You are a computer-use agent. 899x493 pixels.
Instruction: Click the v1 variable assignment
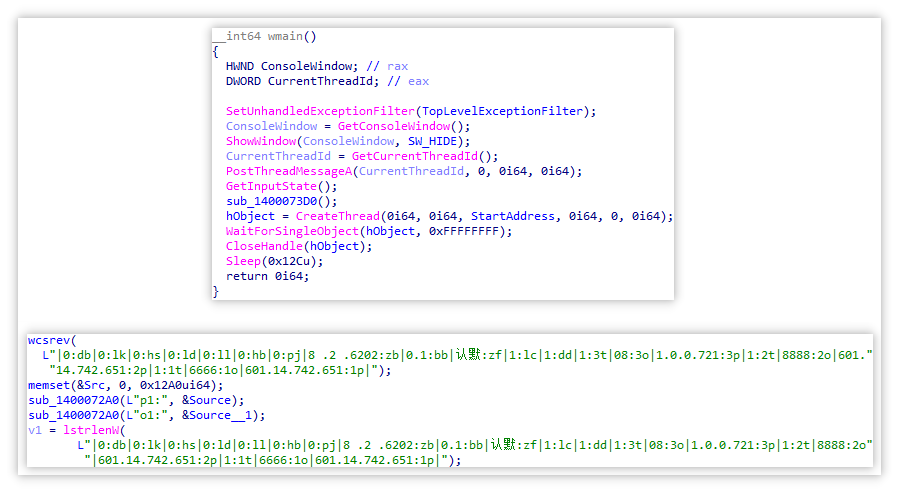tap(34, 429)
